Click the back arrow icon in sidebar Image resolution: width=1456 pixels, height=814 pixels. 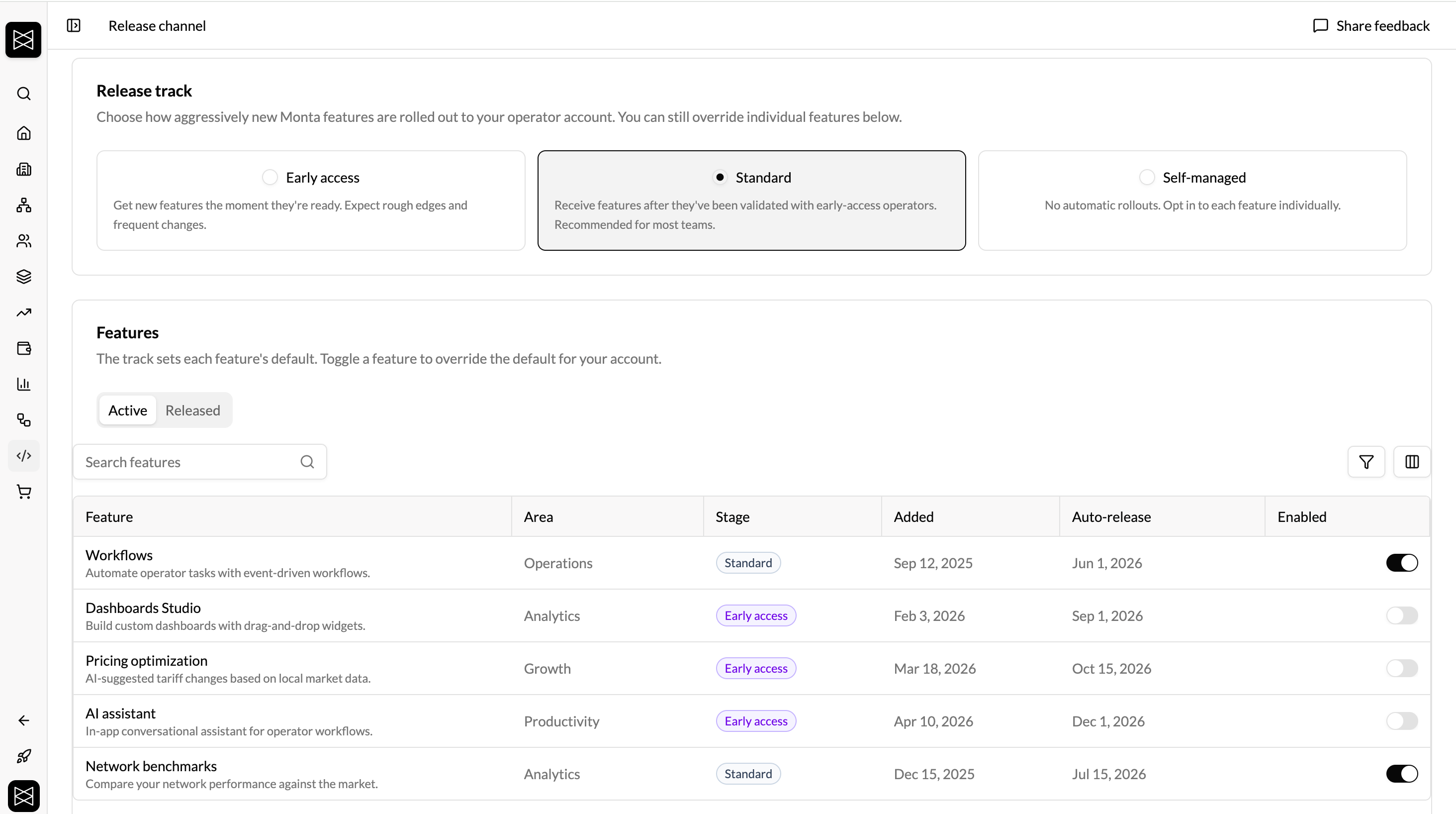point(24,720)
